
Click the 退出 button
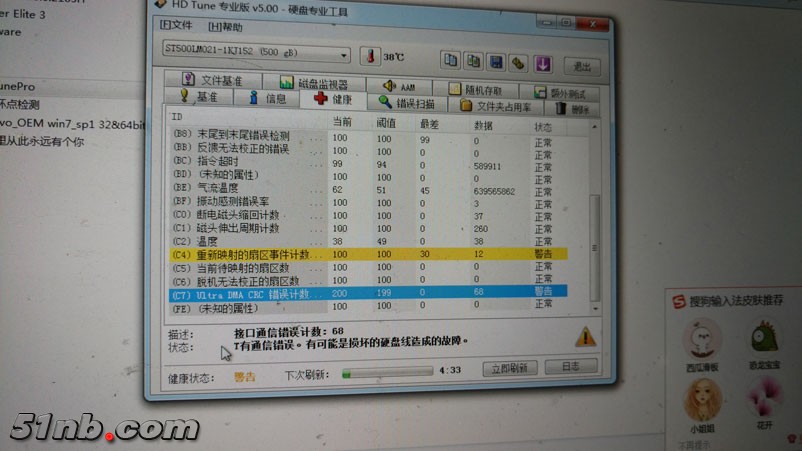point(581,66)
